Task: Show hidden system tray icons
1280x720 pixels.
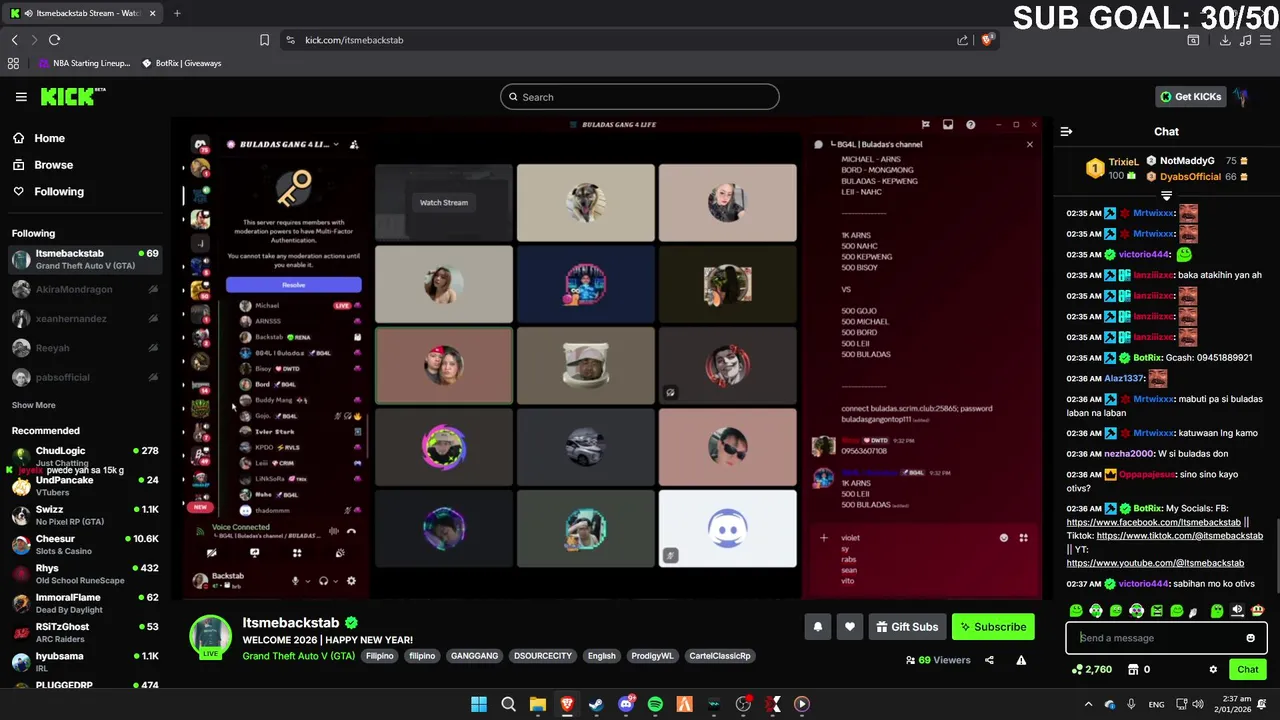Action: 1089,704
